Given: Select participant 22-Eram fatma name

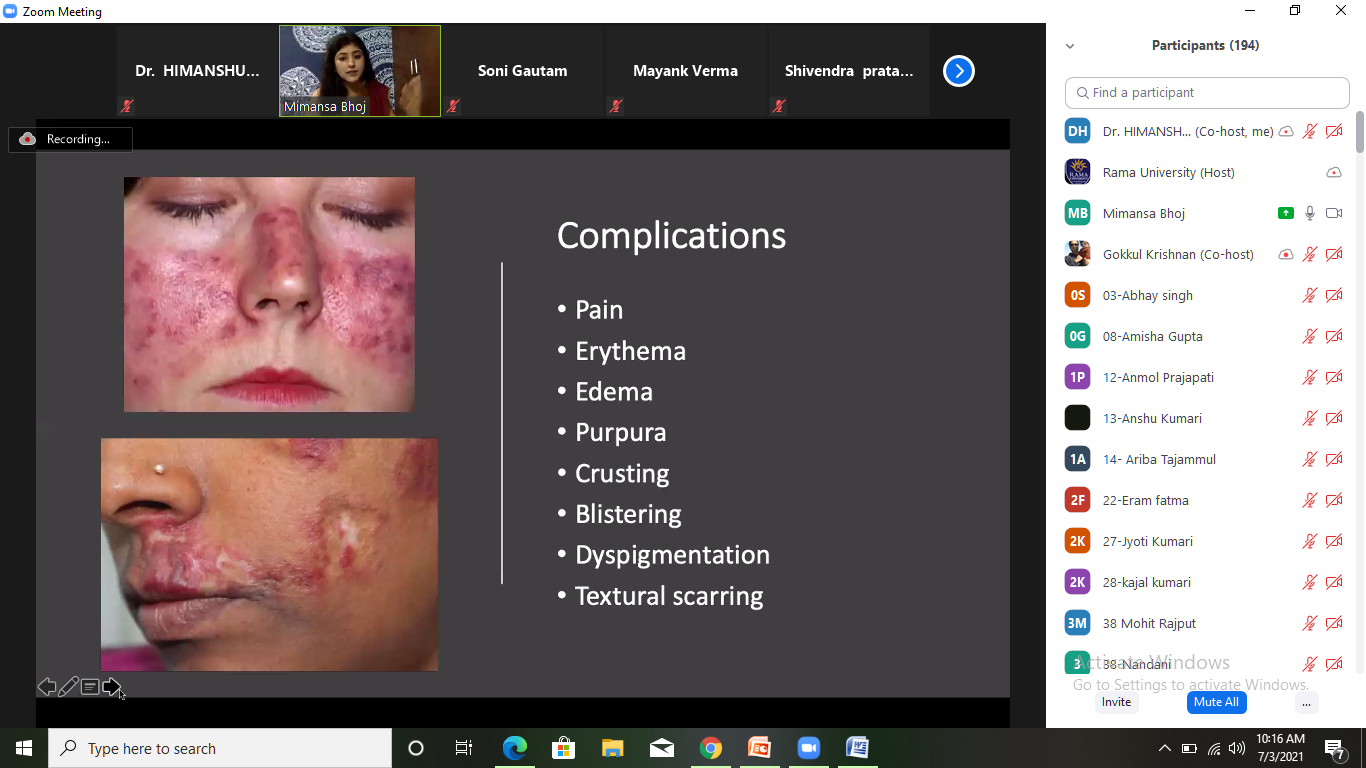Looking at the screenshot, I should (x=1146, y=500).
